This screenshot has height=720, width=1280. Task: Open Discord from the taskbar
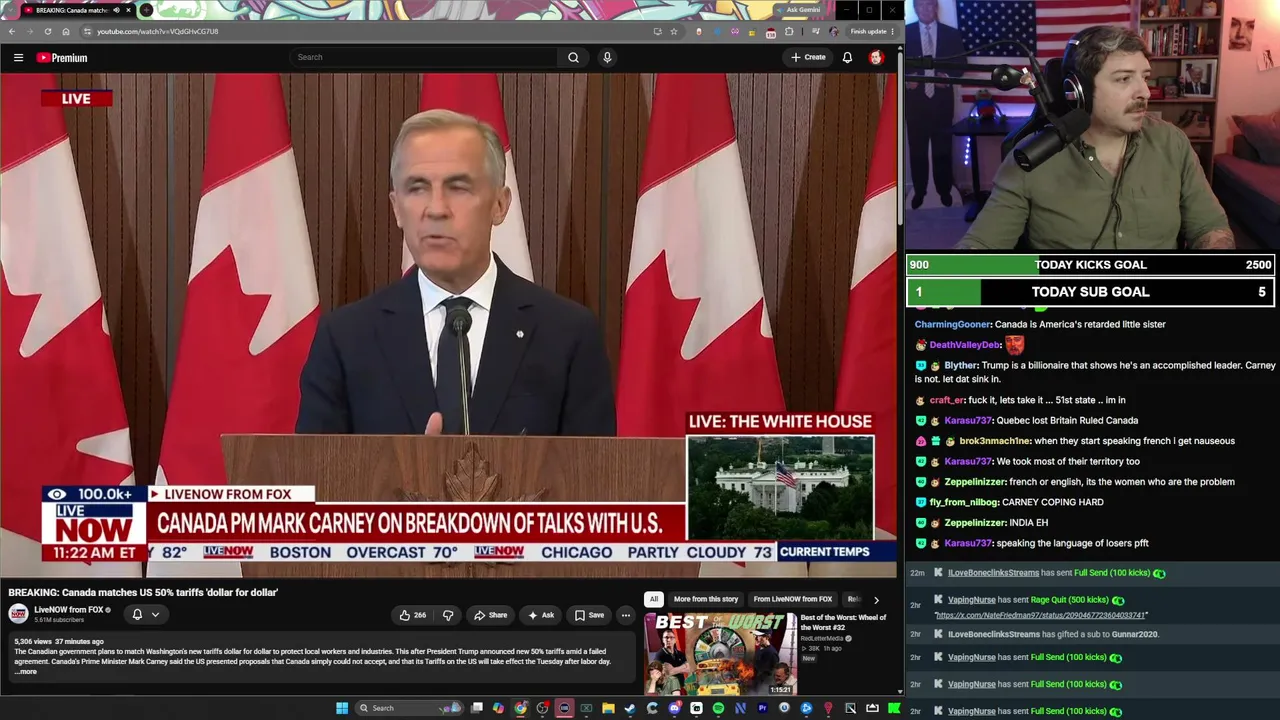pos(674,708)
